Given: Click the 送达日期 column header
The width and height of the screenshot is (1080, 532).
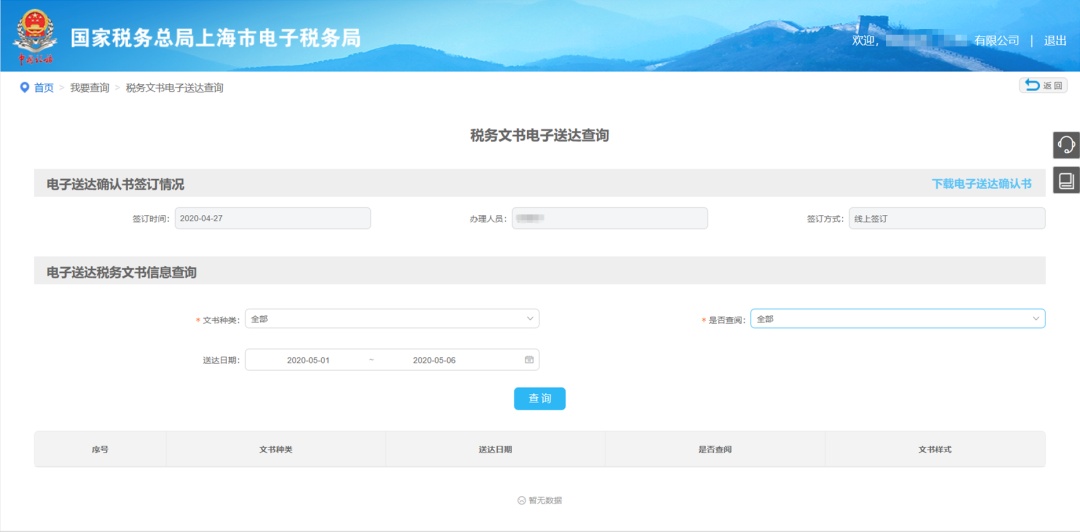Looking at the screenshot, I should [x=495, y=449].
